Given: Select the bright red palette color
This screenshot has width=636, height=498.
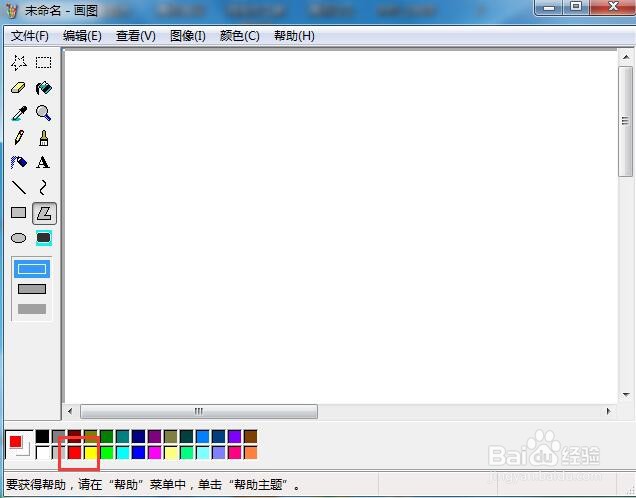Looking at the screenshot, I should pyautogui.click(x=74, y=452).
